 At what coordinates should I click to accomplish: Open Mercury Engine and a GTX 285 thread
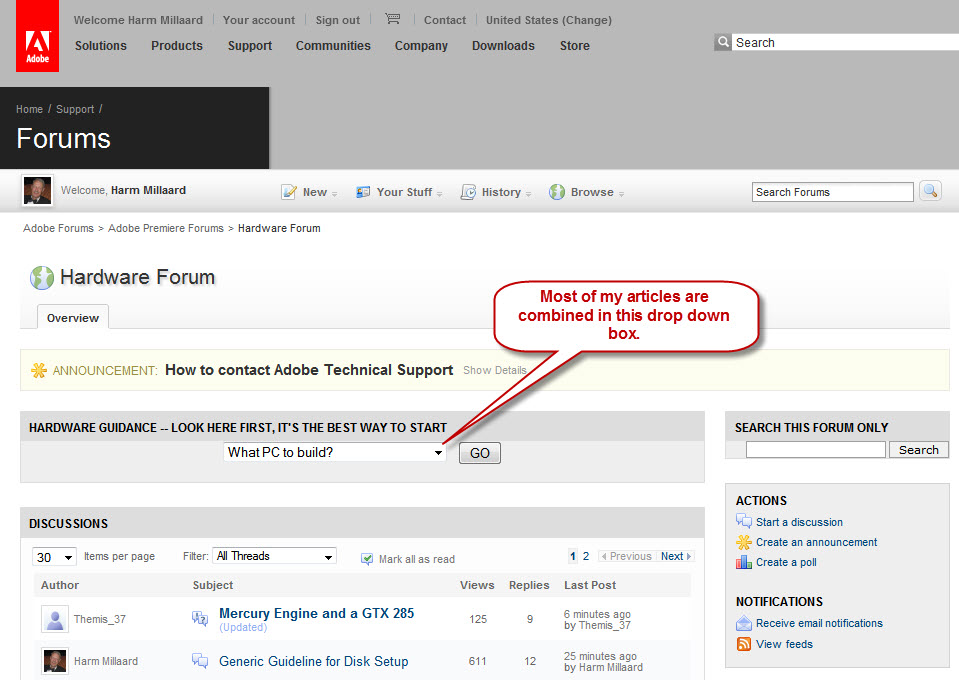coord(317,613)
